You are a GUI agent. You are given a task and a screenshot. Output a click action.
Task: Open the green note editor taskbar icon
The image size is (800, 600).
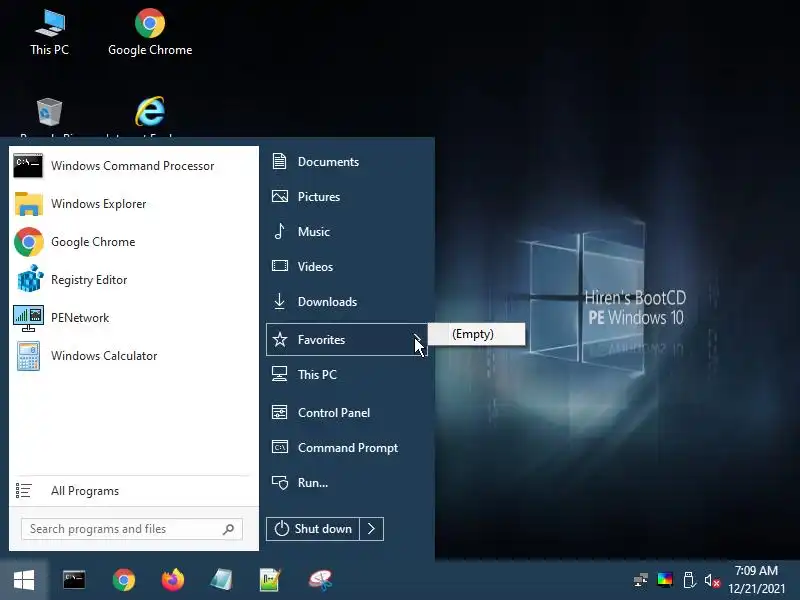[x=270, y=580]
